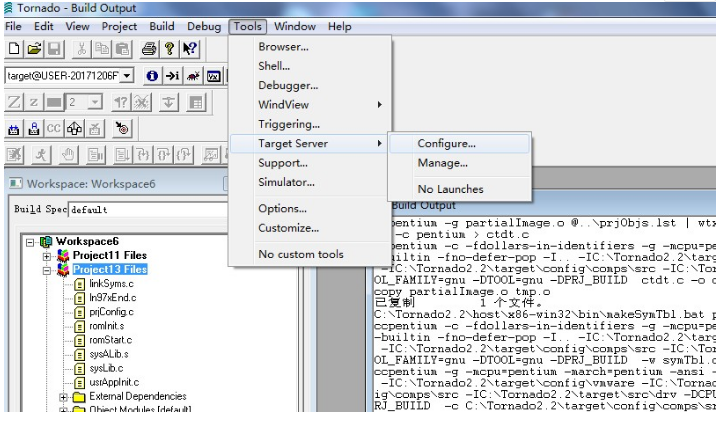Collapse the Project13 Files node
Screen dimensions: 724x423
click(47, 271)
